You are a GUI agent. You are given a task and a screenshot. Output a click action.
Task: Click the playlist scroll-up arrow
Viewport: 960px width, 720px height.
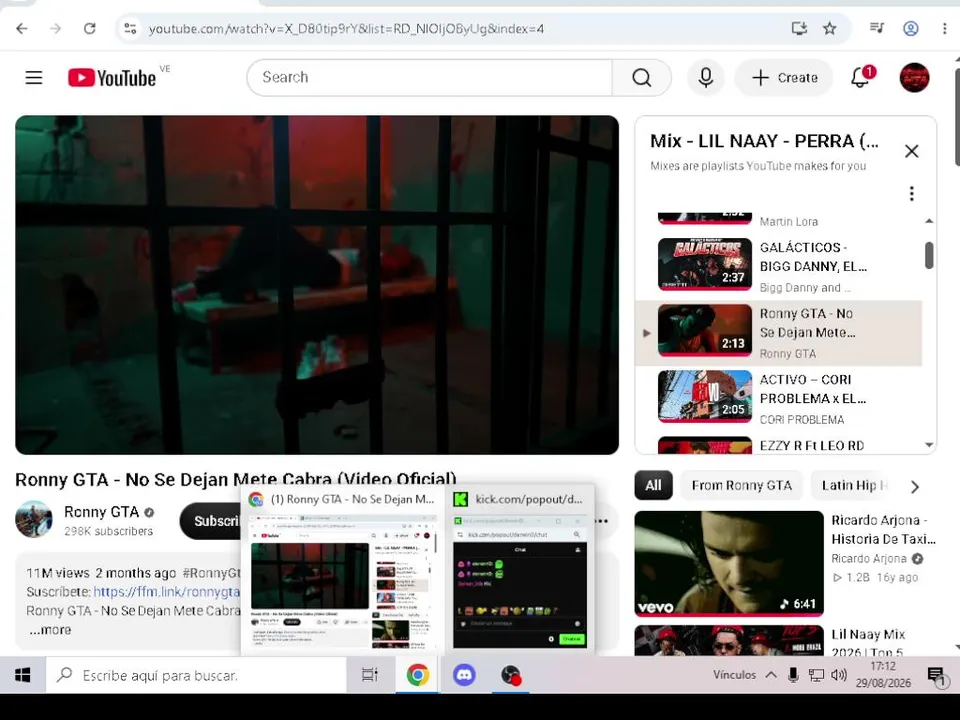929,221
